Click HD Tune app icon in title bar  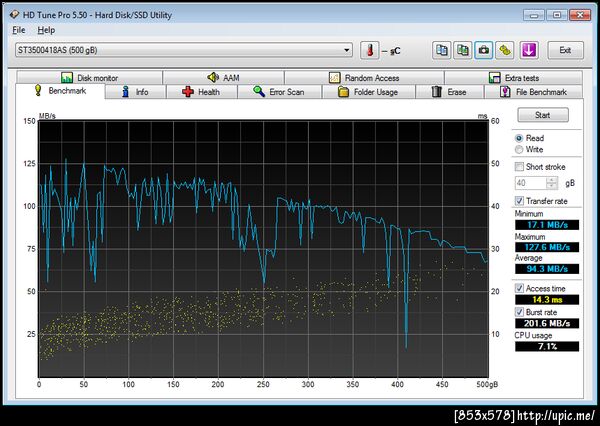[x=15, y=15]
